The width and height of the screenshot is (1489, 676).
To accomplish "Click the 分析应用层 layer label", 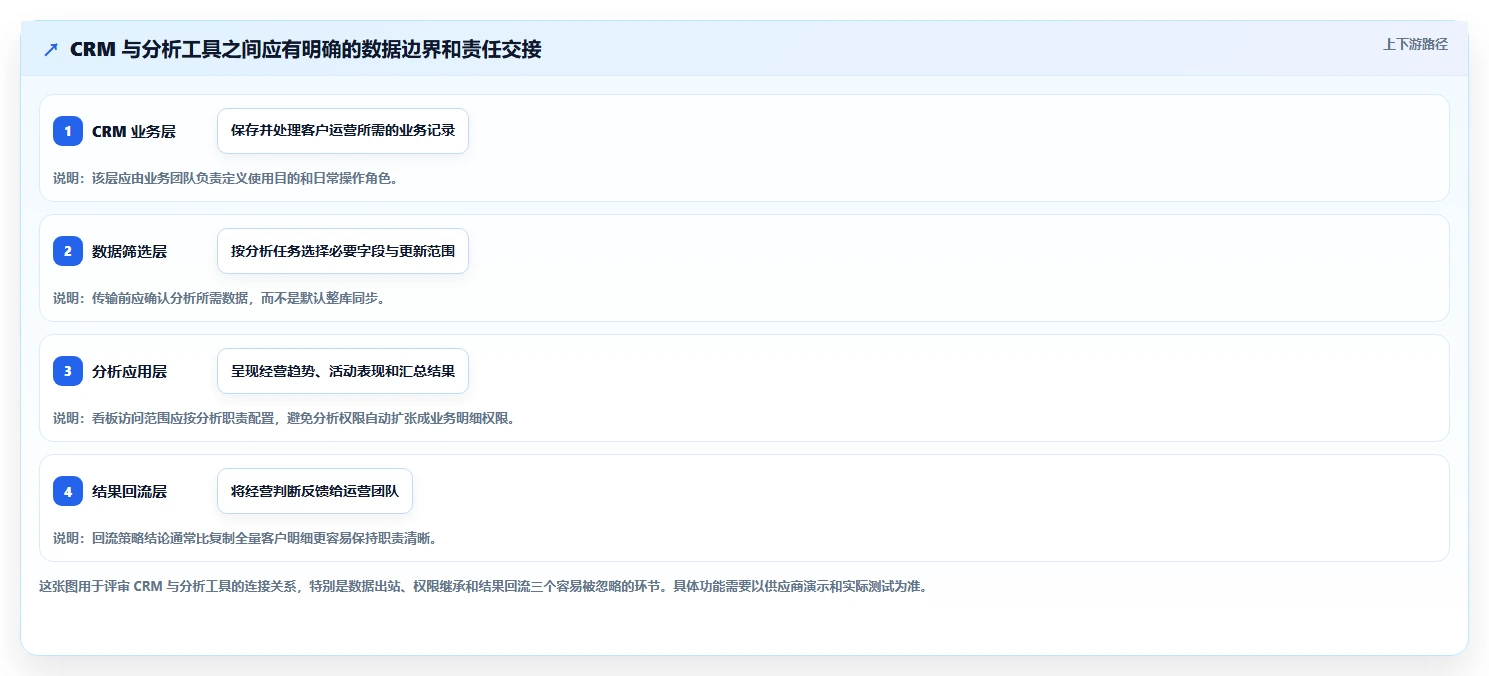I will pyautogui.click(x=130, y=371).
